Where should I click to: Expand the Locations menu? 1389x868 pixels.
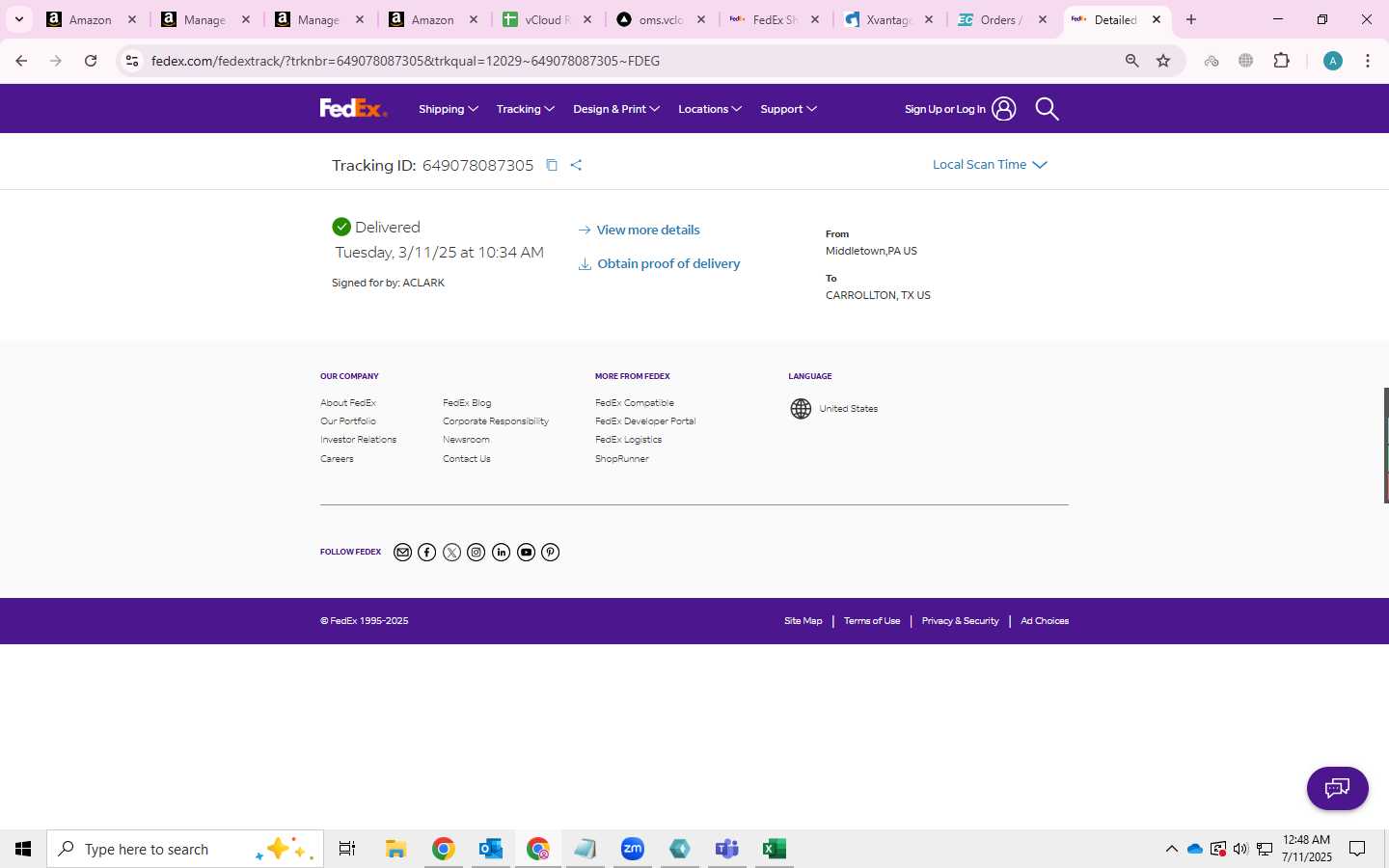(710, 109)
